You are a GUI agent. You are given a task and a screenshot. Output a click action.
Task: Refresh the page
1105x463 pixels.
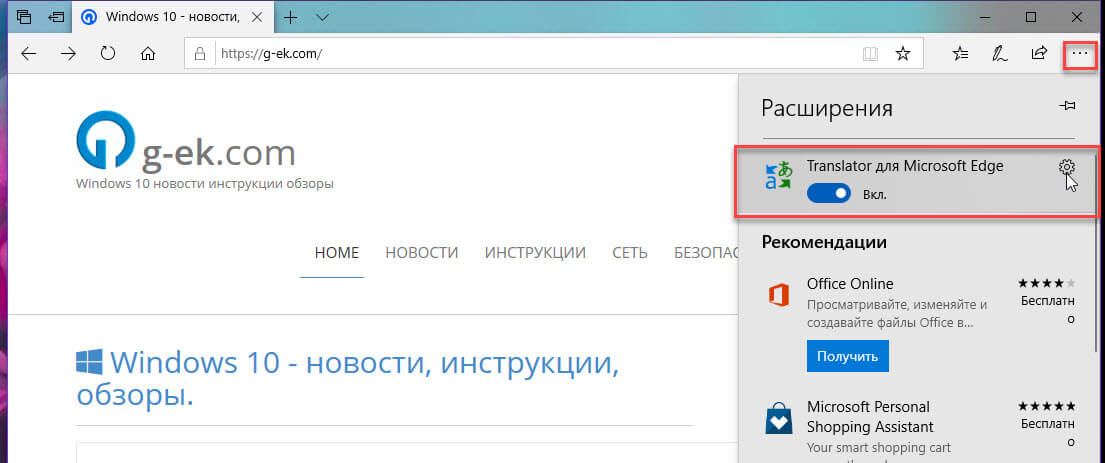pyautogui.click(x=108, y=54)
